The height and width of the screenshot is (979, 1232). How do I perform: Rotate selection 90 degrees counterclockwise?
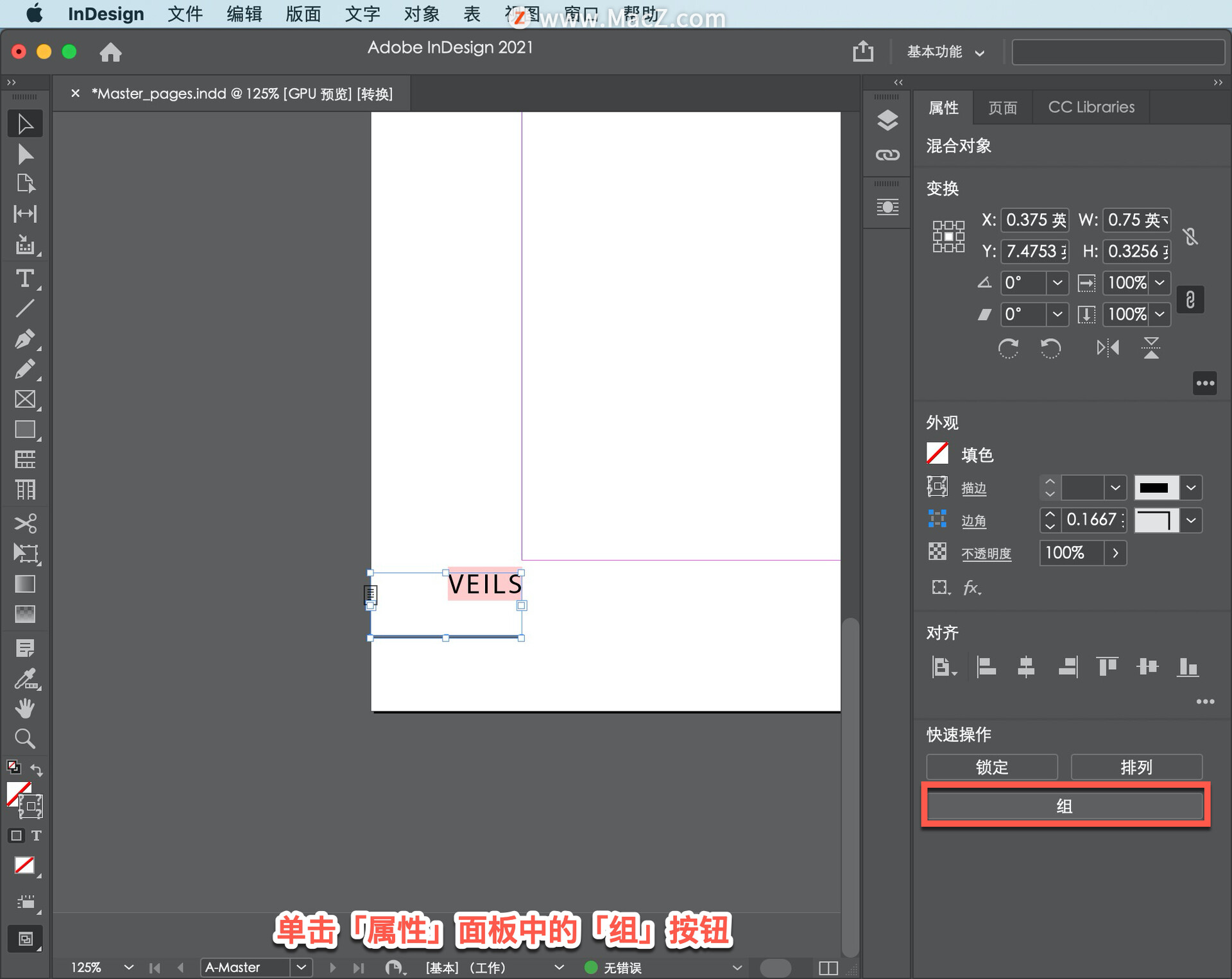pyautogui.click(x=1050, y=348)
